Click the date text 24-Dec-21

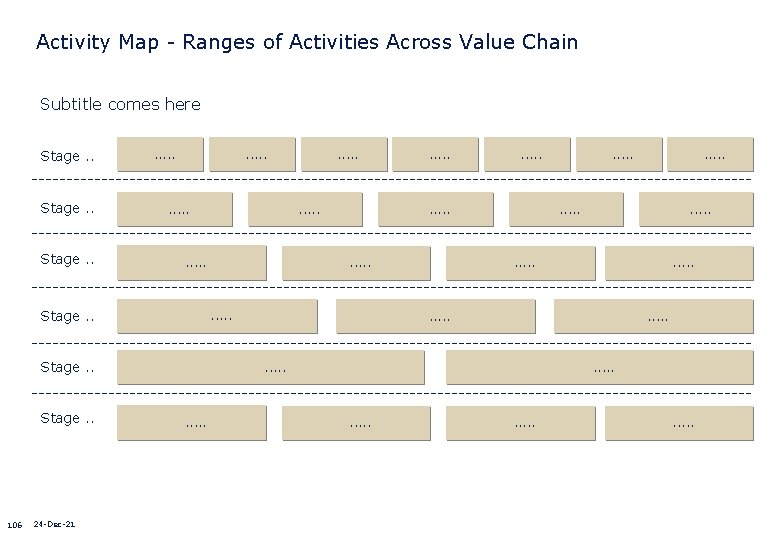(x=55, y=524)
